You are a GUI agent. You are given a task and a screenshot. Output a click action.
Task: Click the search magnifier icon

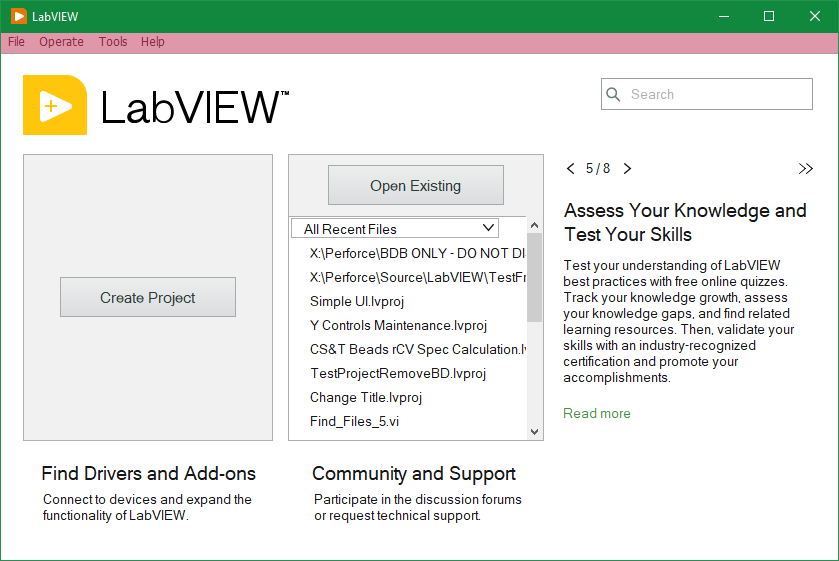click(x=613, y=94)
